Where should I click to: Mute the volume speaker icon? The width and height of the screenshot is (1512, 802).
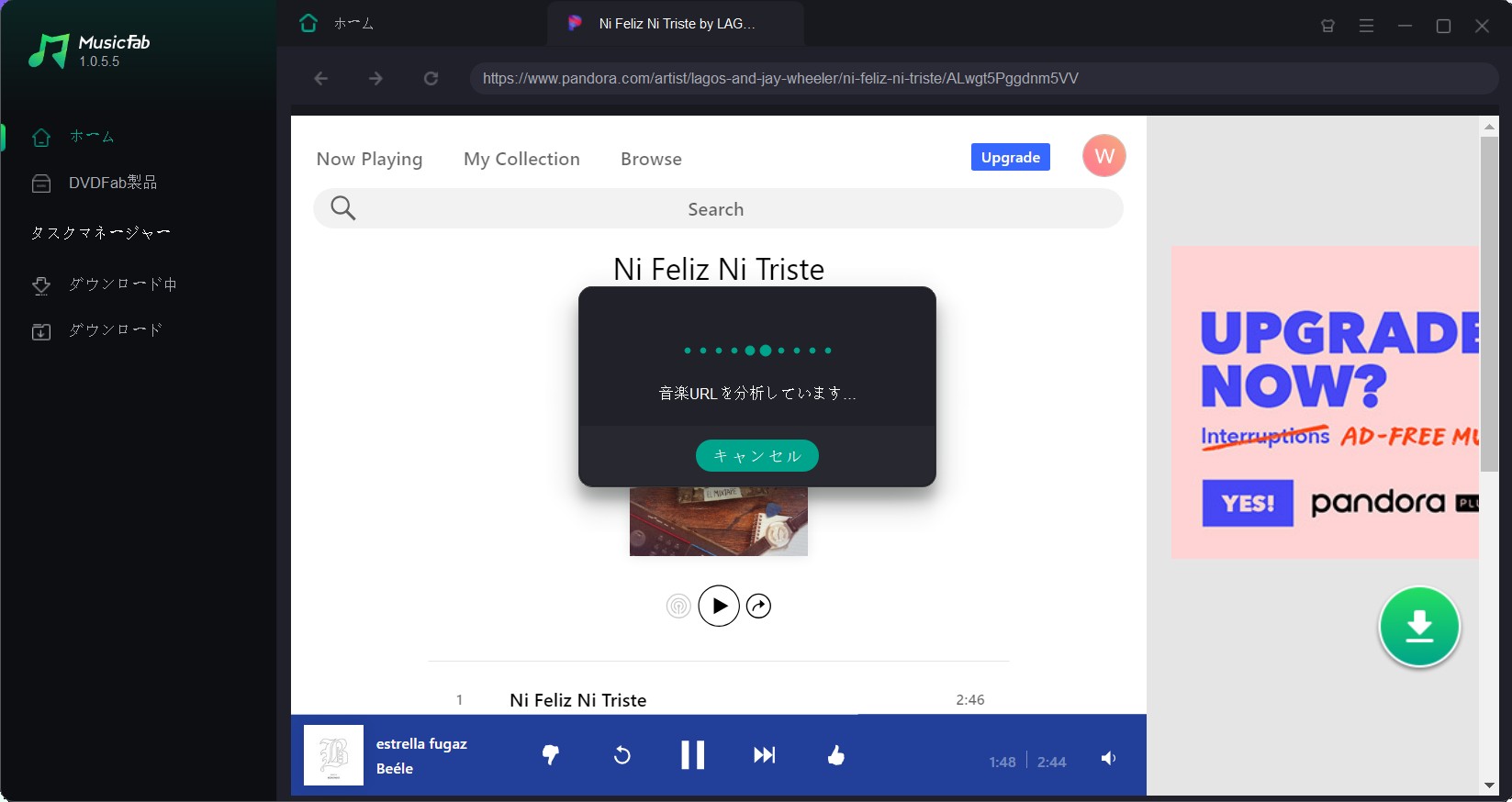[x=1109, y=758]
